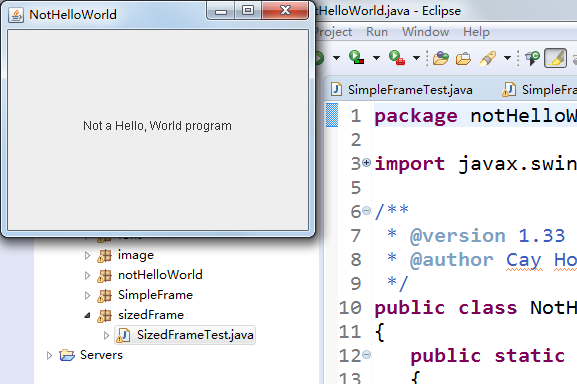Click line number 2 in the editor gutter
This screenshot has width=577, height=384.
click(x=356, y=140)
